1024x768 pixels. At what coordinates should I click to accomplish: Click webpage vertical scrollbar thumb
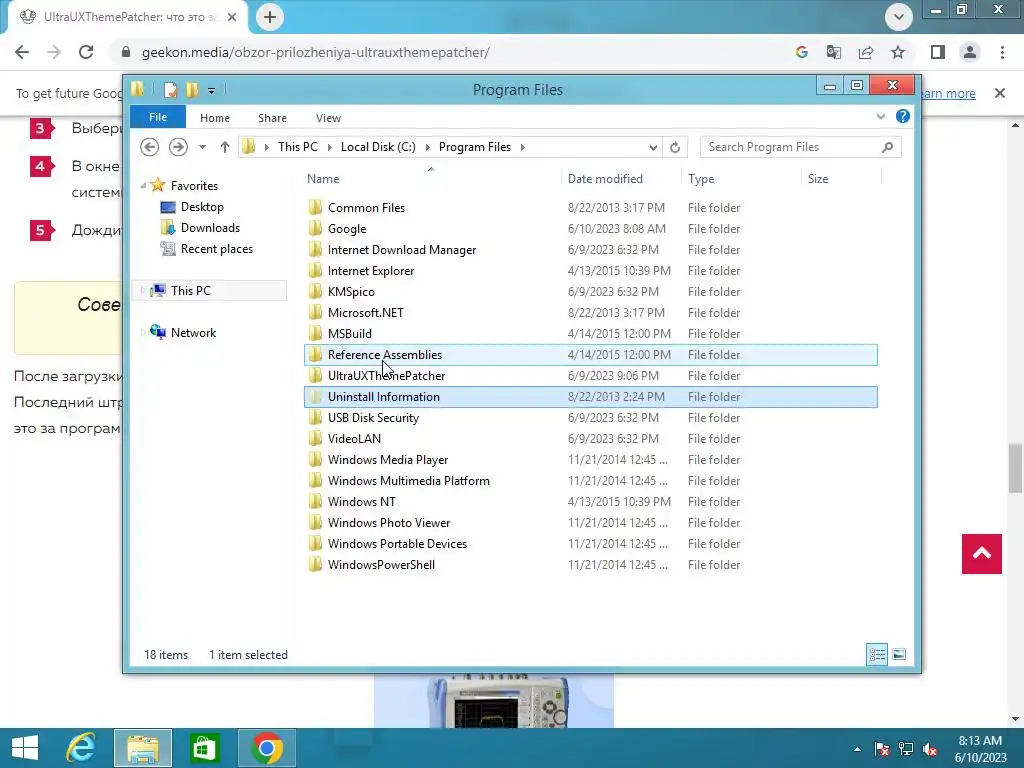(1015, 468)
